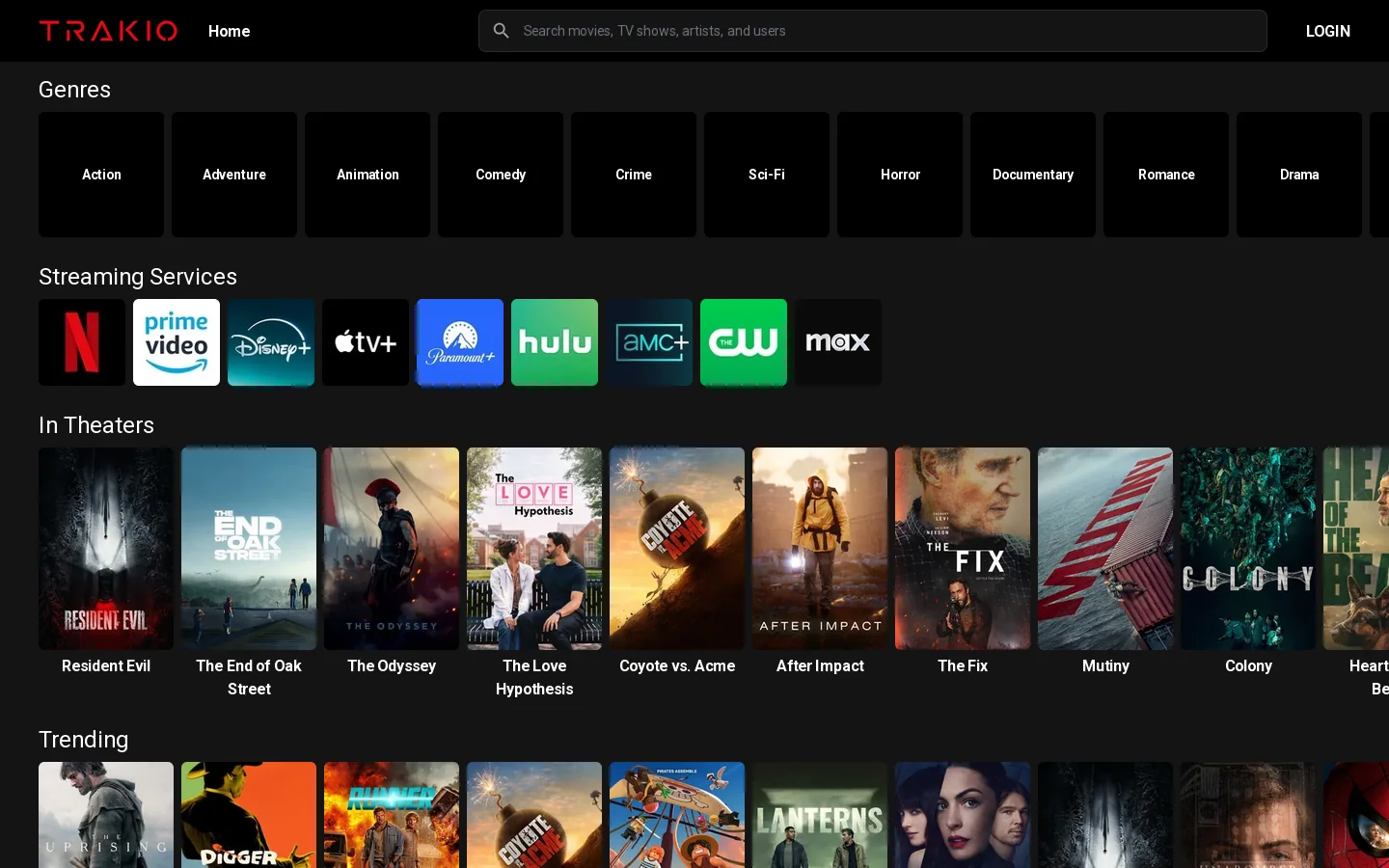Select the Mutiny movie poster
Image resolution: width=1389 pixels, height=868 pixels.
(1105, 549)
